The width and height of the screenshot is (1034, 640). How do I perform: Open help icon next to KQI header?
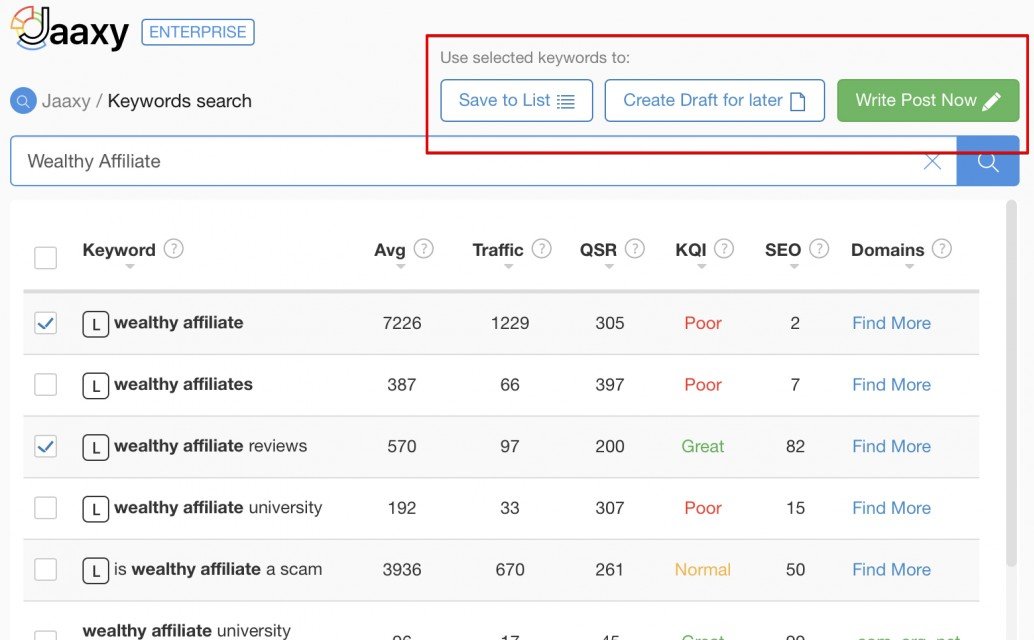point(724,249)
